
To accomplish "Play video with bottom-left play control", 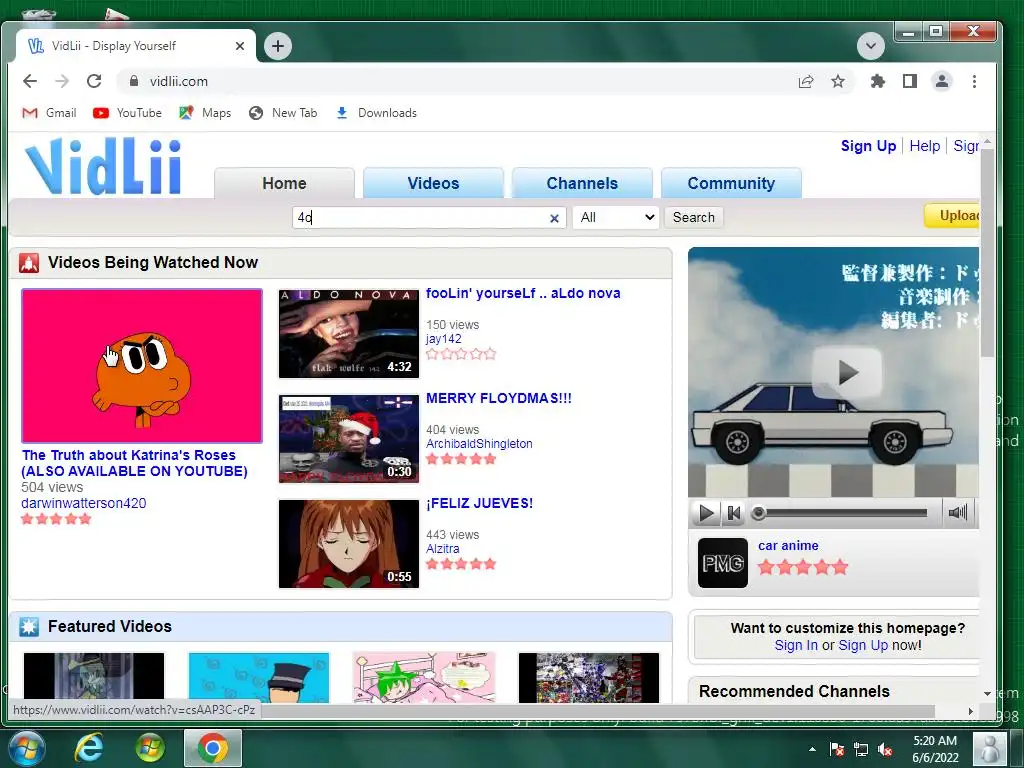I will click(x=706, y=513).
